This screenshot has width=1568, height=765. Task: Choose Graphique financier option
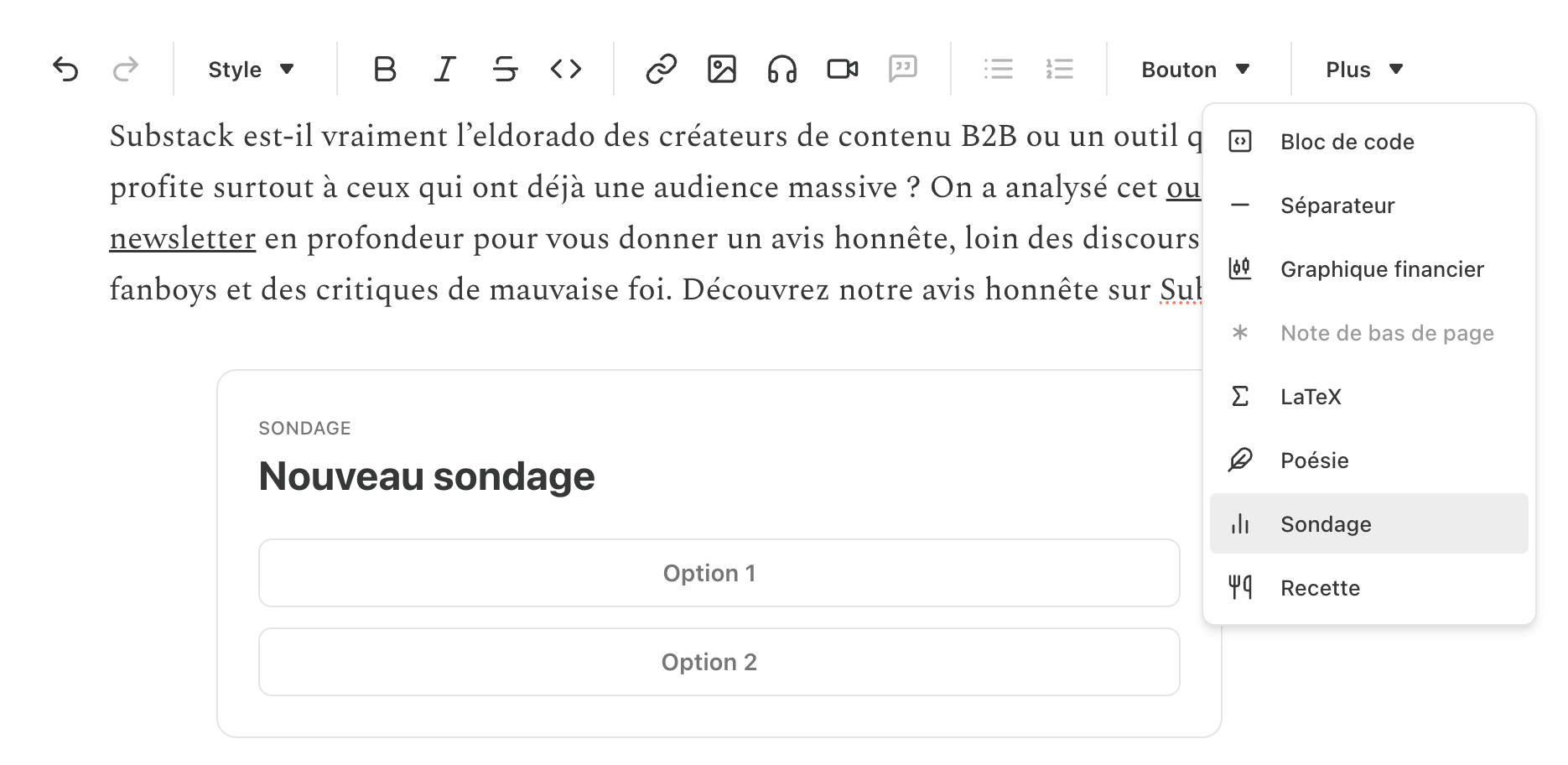(x=1381, y=269)
